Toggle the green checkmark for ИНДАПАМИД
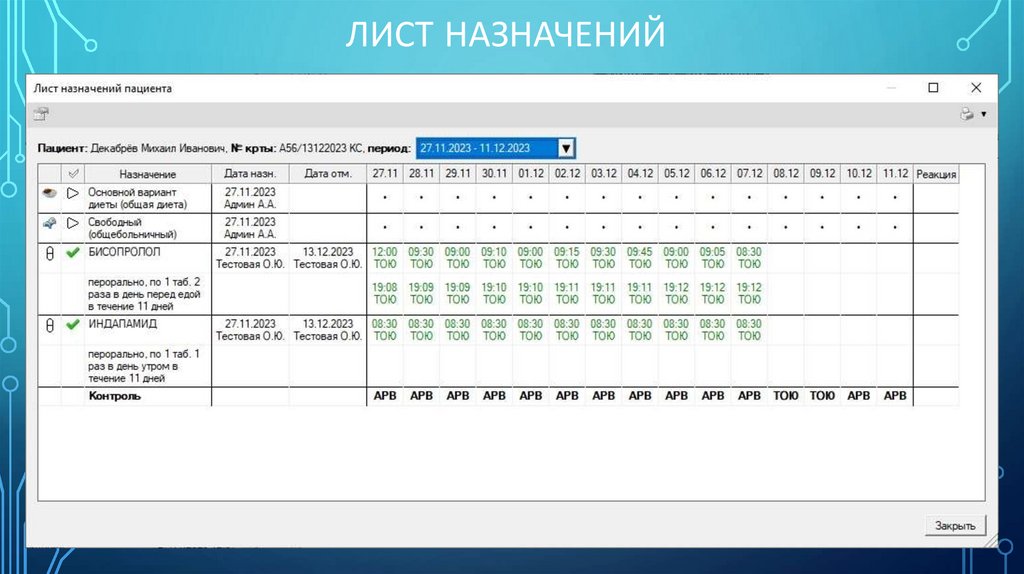Viewport: 1024px width, 574px height. pyautogui.click(x=72, y=324)
